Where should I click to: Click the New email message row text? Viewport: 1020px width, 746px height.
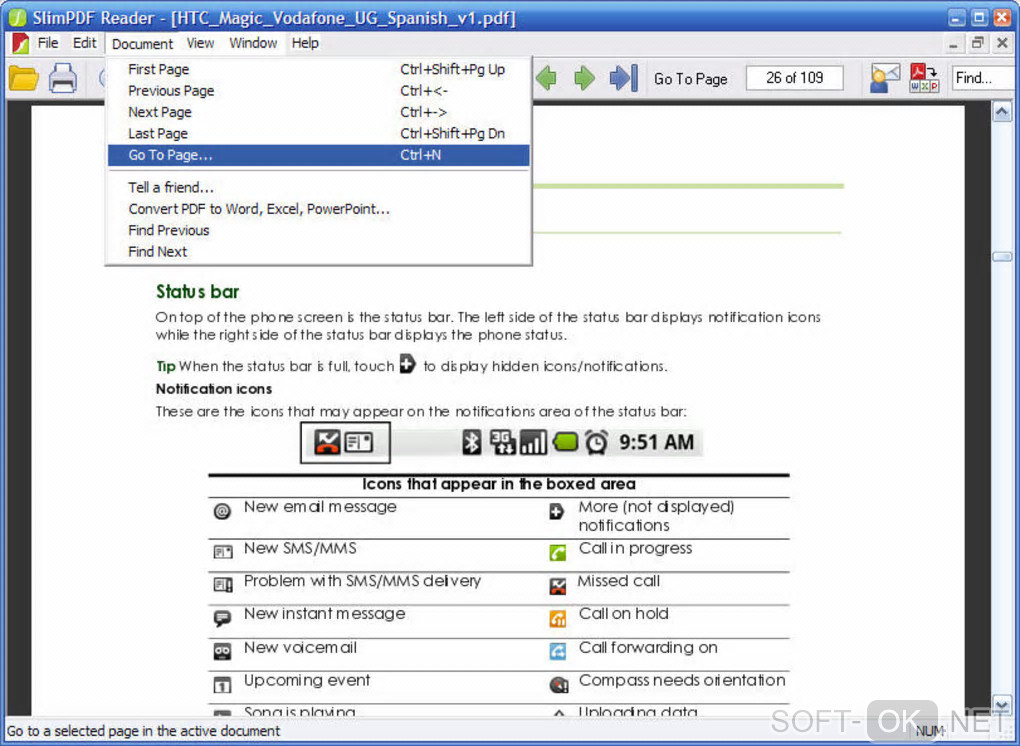click(x=320, y=507)
